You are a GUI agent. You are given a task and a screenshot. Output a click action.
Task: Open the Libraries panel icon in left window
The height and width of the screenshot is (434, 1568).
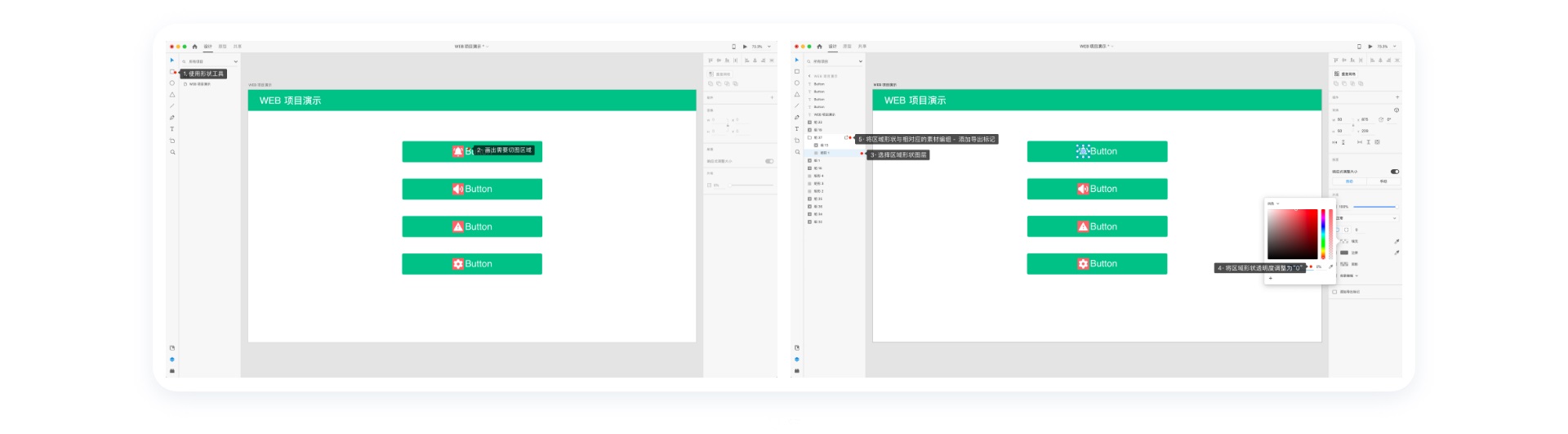pos(172,348)
